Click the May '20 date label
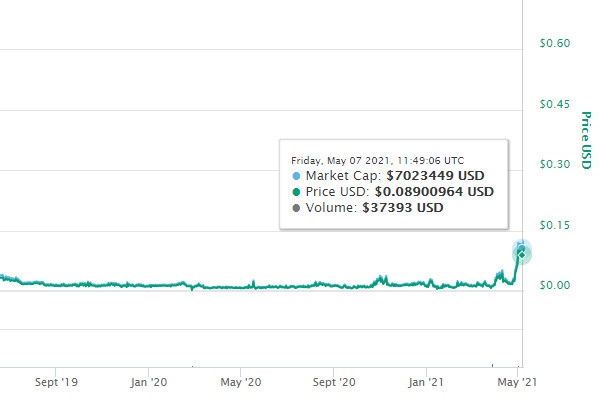Screen dimensions: 600x400 click(x=241, y=382)
